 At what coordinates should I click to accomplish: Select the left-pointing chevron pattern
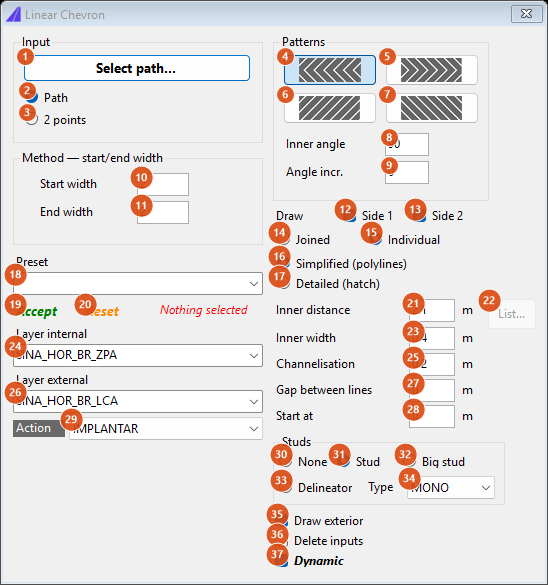click(330, 70)
